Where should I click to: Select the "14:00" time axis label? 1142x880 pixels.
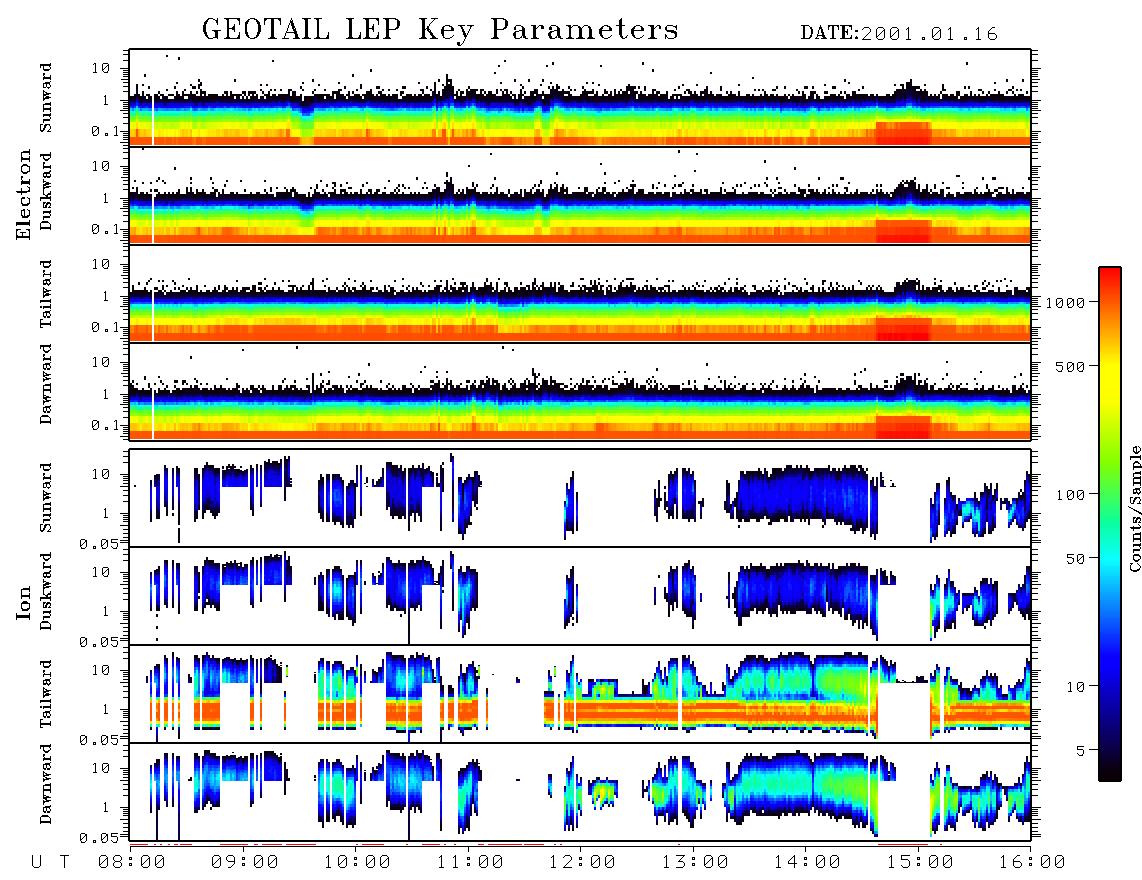(807, 863)
